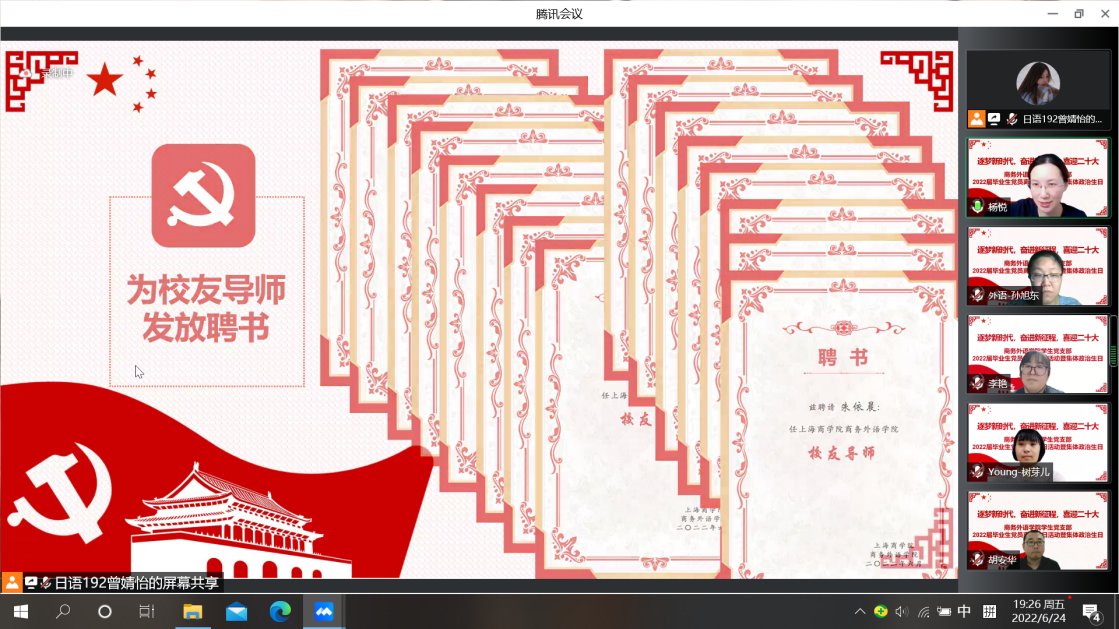Expand hidden icons in the system tray
This screenshot has height=629, width=1119.
pyautogui.click(x=860, y=612)
